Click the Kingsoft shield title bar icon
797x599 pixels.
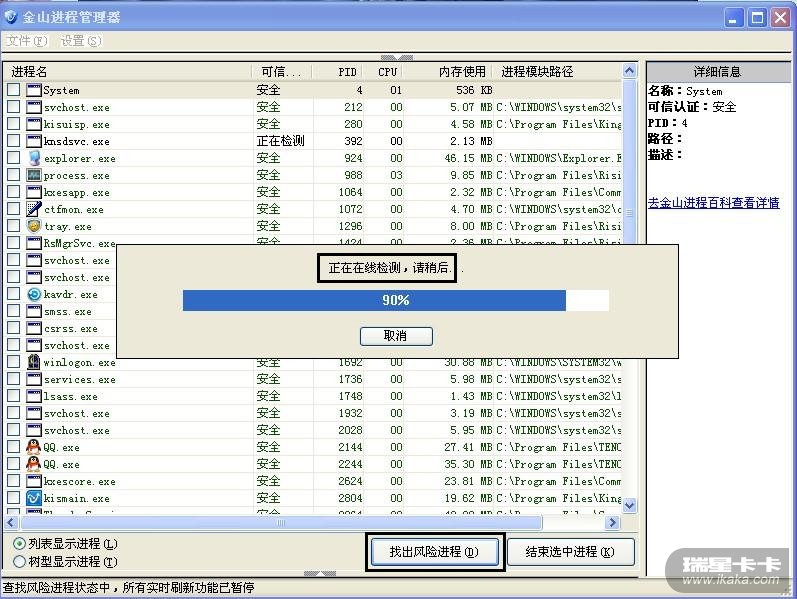[11, 17]
